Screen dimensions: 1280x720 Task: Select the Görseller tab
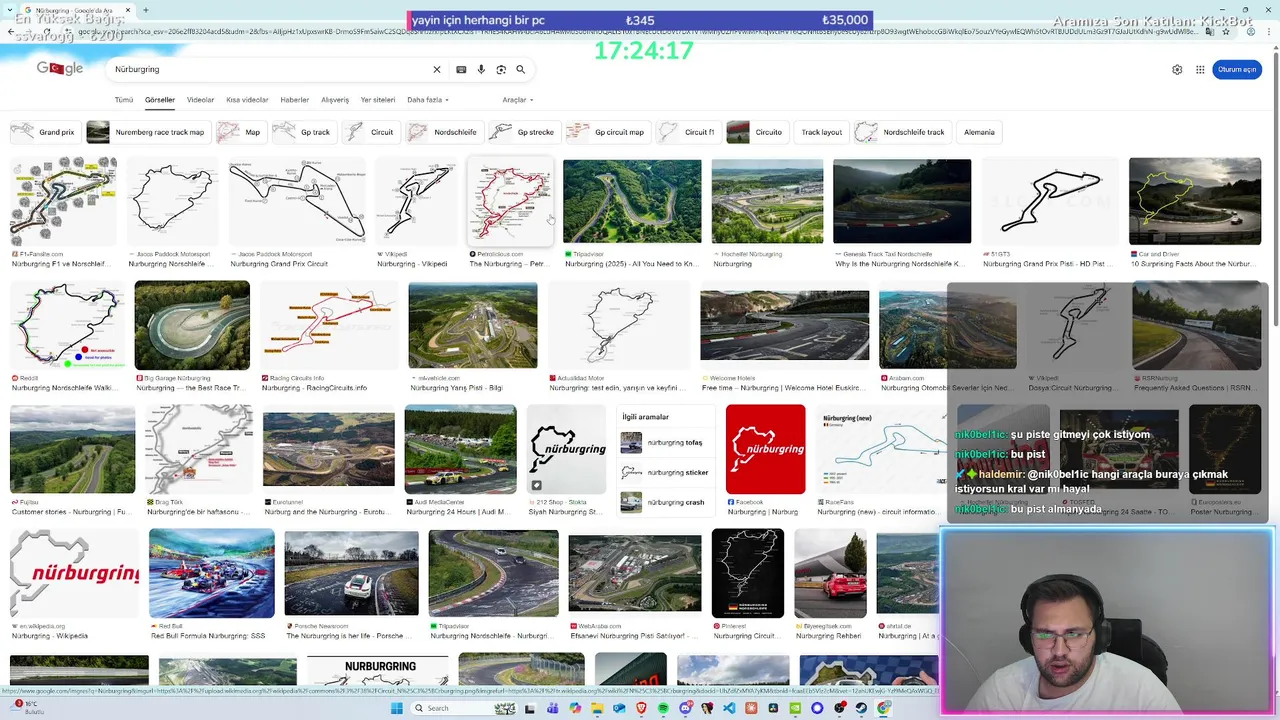pyautogui.click(x=160, y=100)
